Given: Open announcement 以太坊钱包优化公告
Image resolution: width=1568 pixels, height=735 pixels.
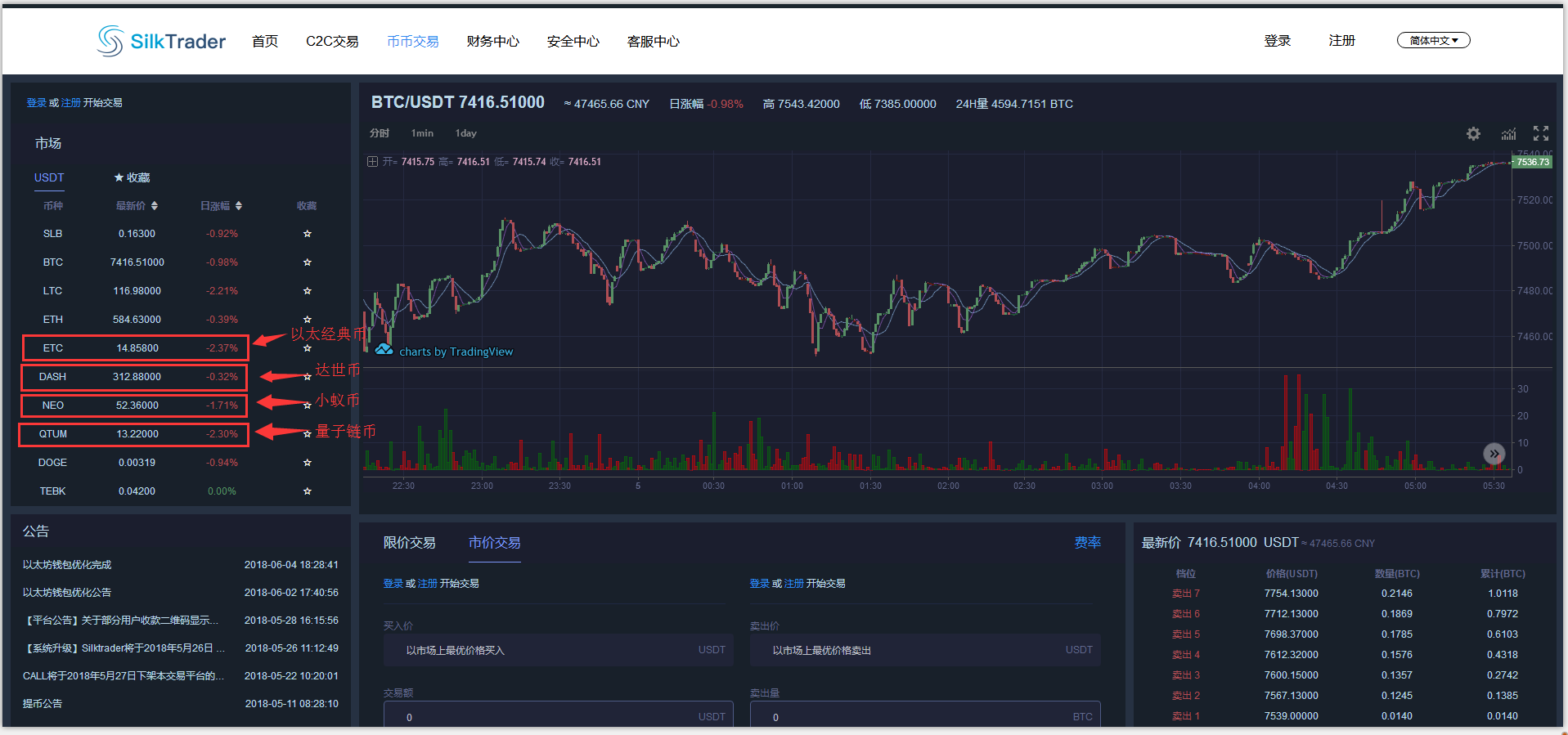Looking at the screenshot, I should coord(67,593).
